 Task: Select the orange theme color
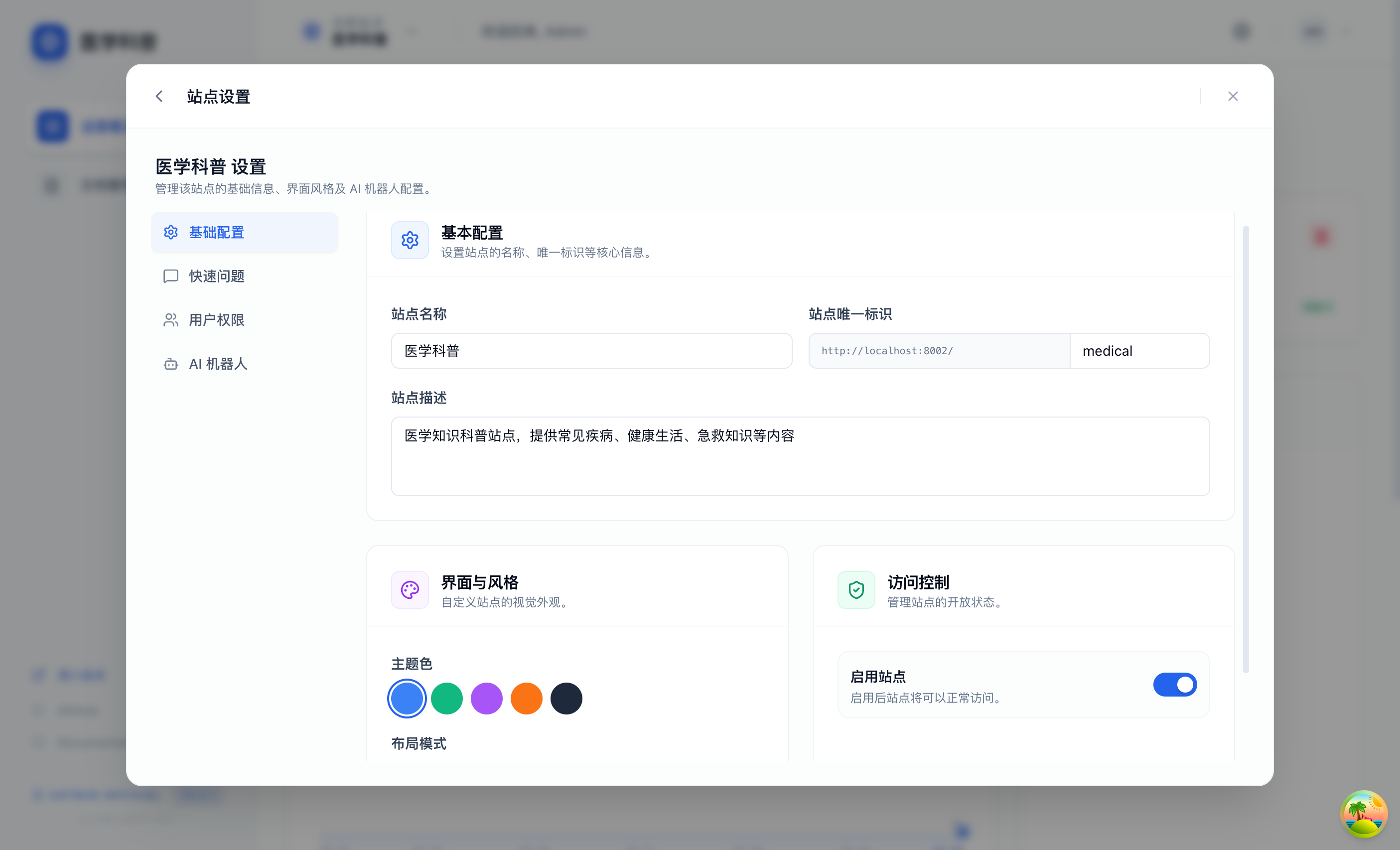(526, 699)
